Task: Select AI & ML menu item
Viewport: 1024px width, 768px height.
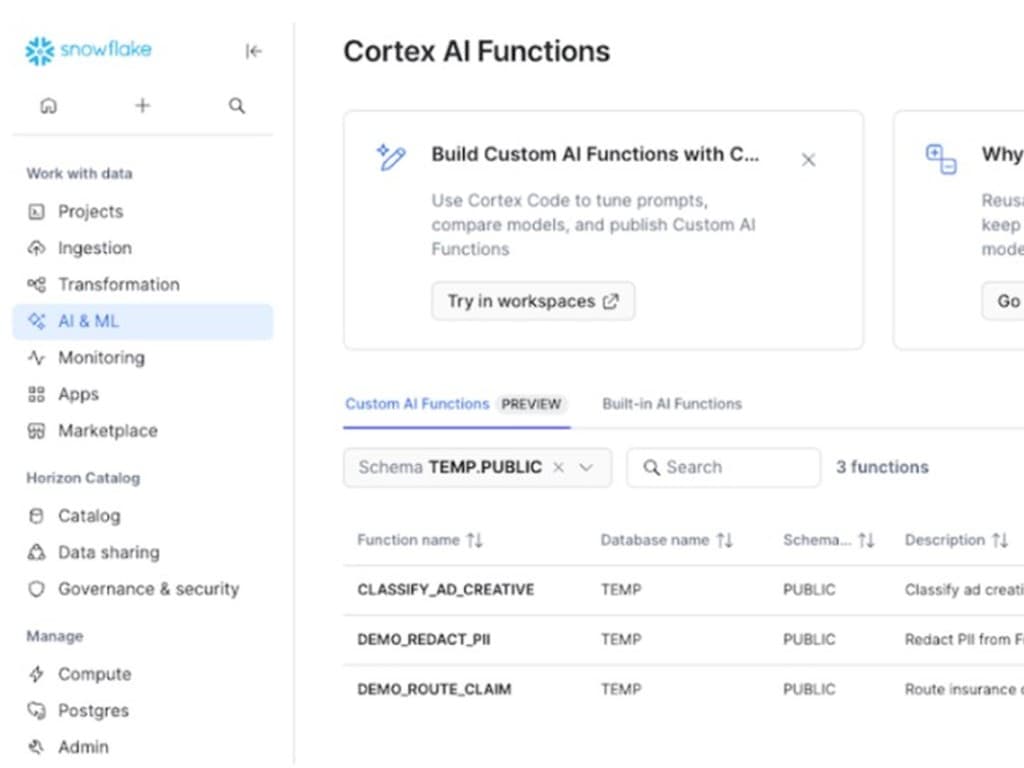Action: point(142,321)
